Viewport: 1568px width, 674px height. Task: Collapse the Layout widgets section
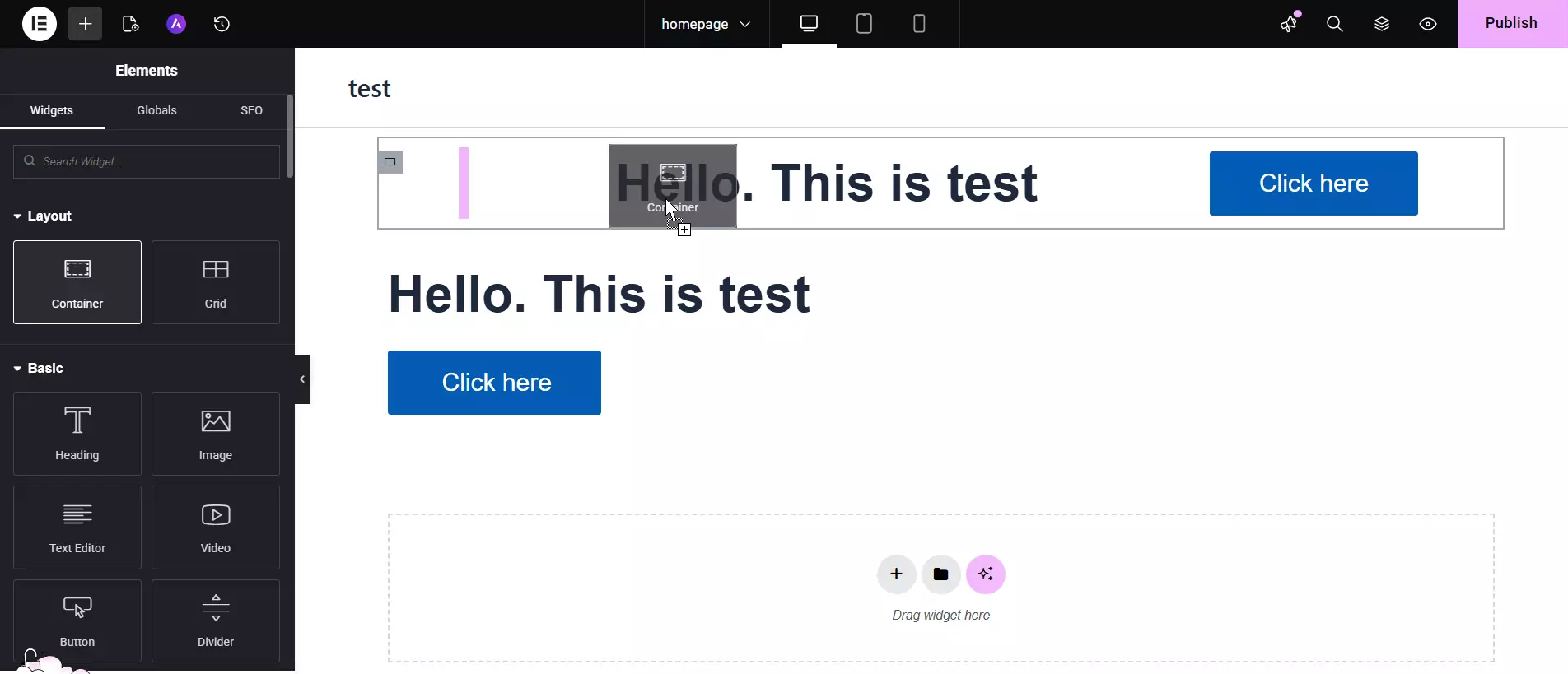(x=43, y=216)
